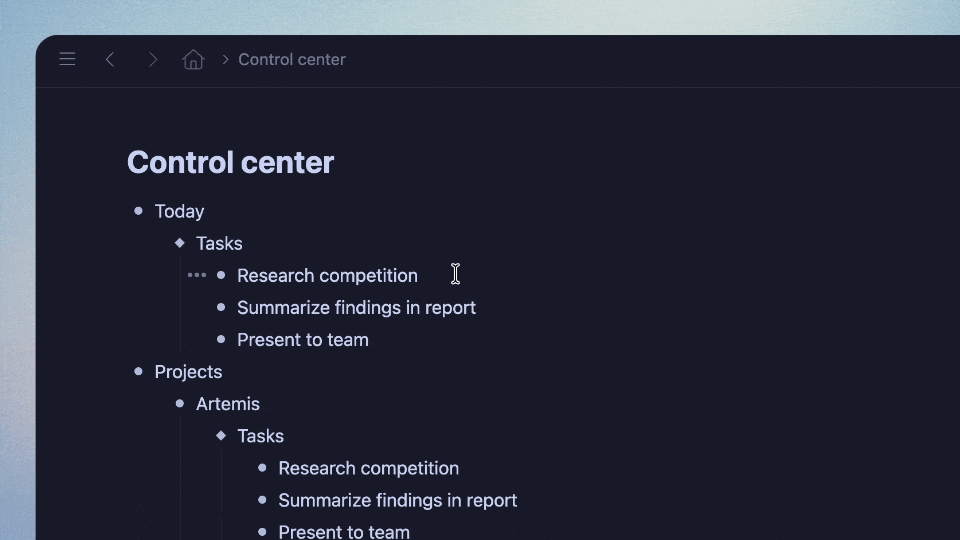Click the Control center page title

230,162
